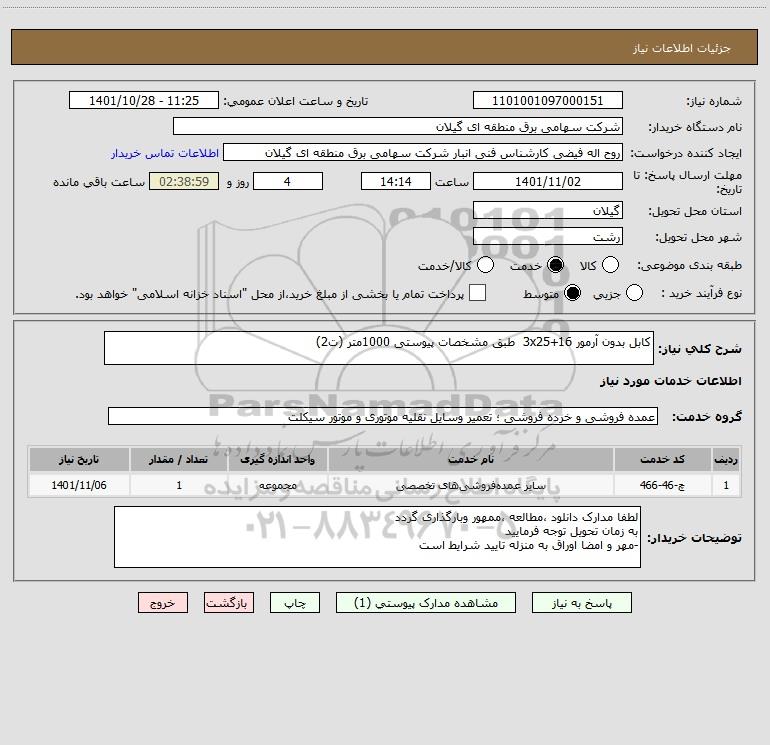The image size is (770, 745).
Task: Click the days remaining field 4
Action: 288,181
